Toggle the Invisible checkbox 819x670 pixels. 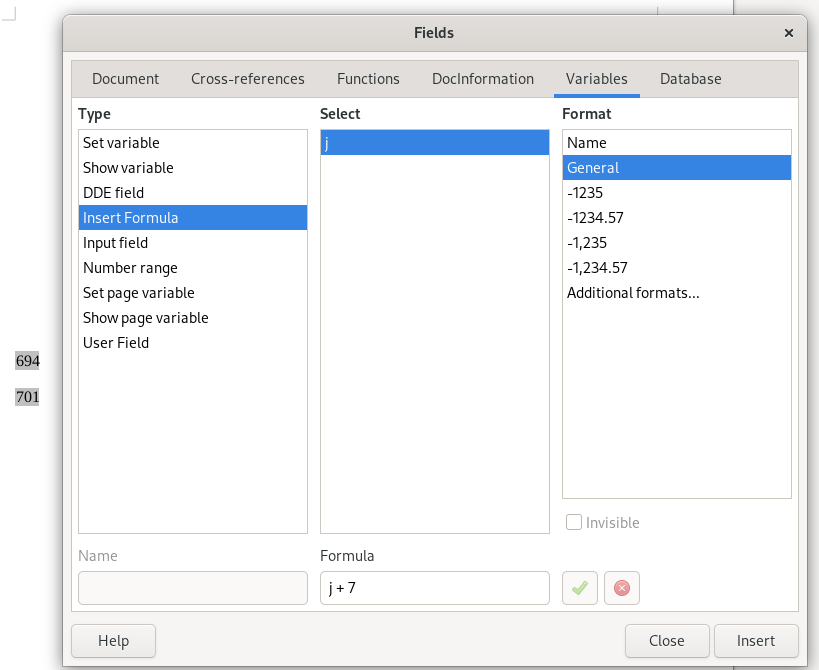(x=574, y=523)
